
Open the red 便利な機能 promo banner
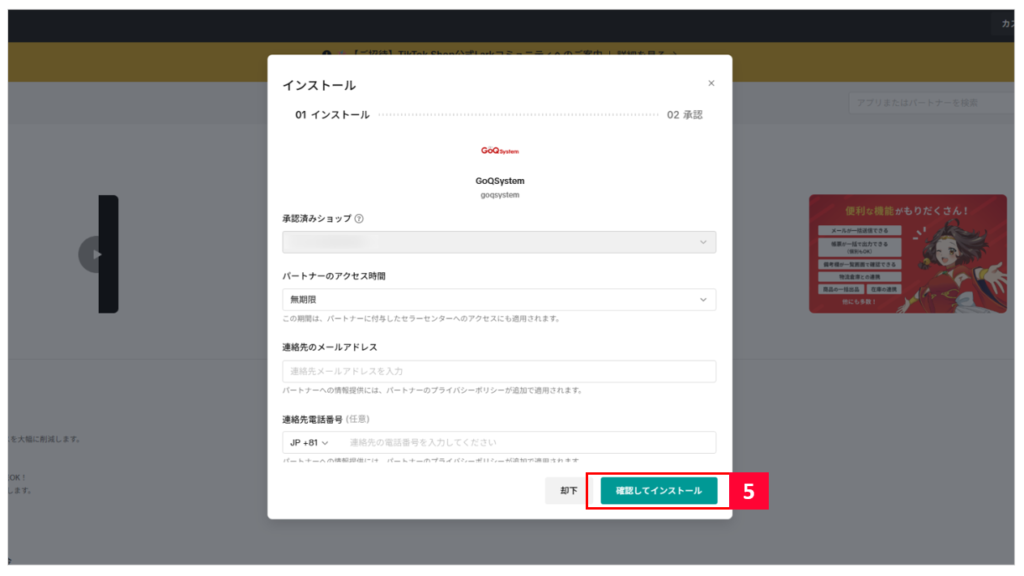click(906, 253)
